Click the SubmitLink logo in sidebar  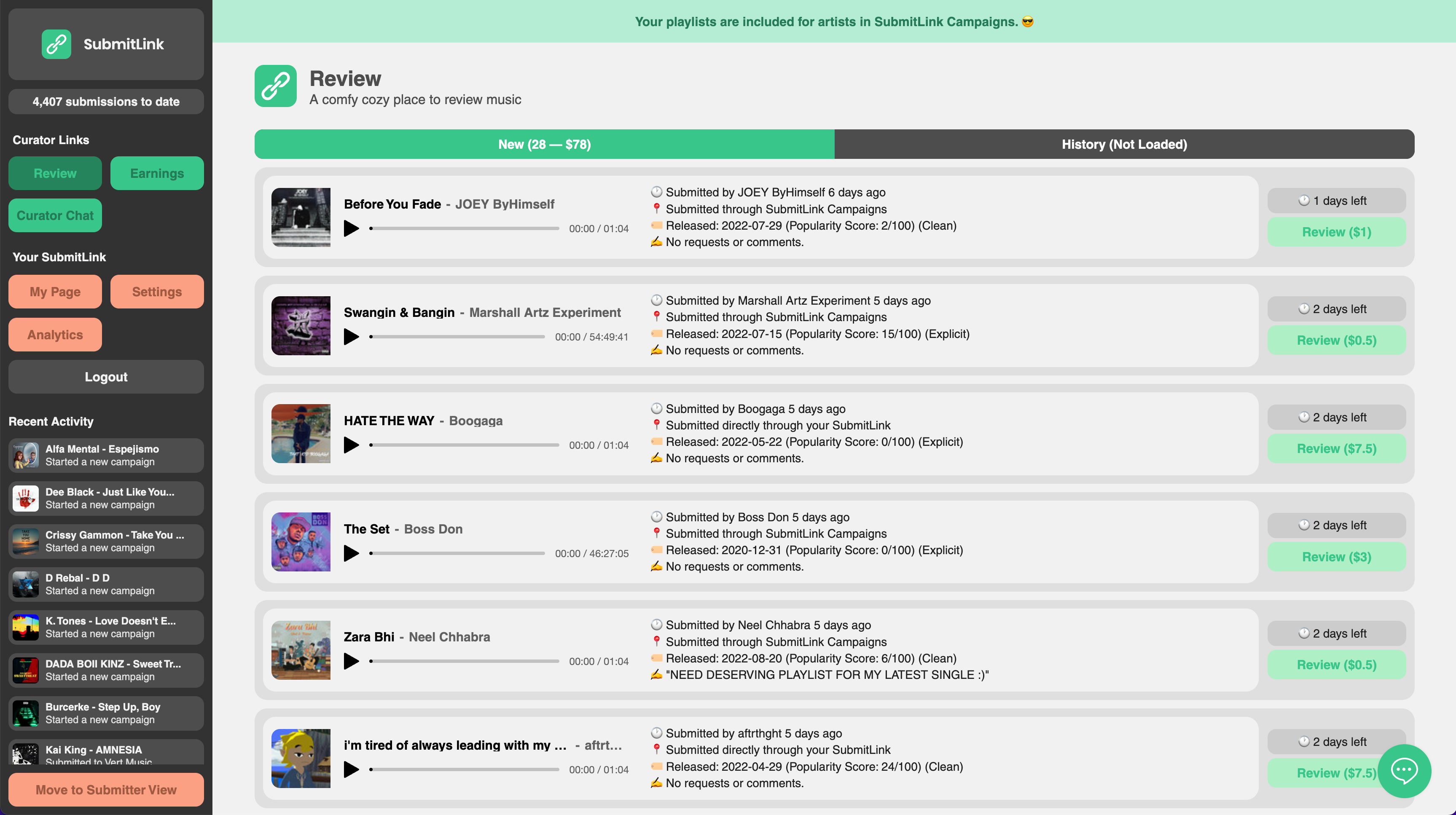coord(56,44)
